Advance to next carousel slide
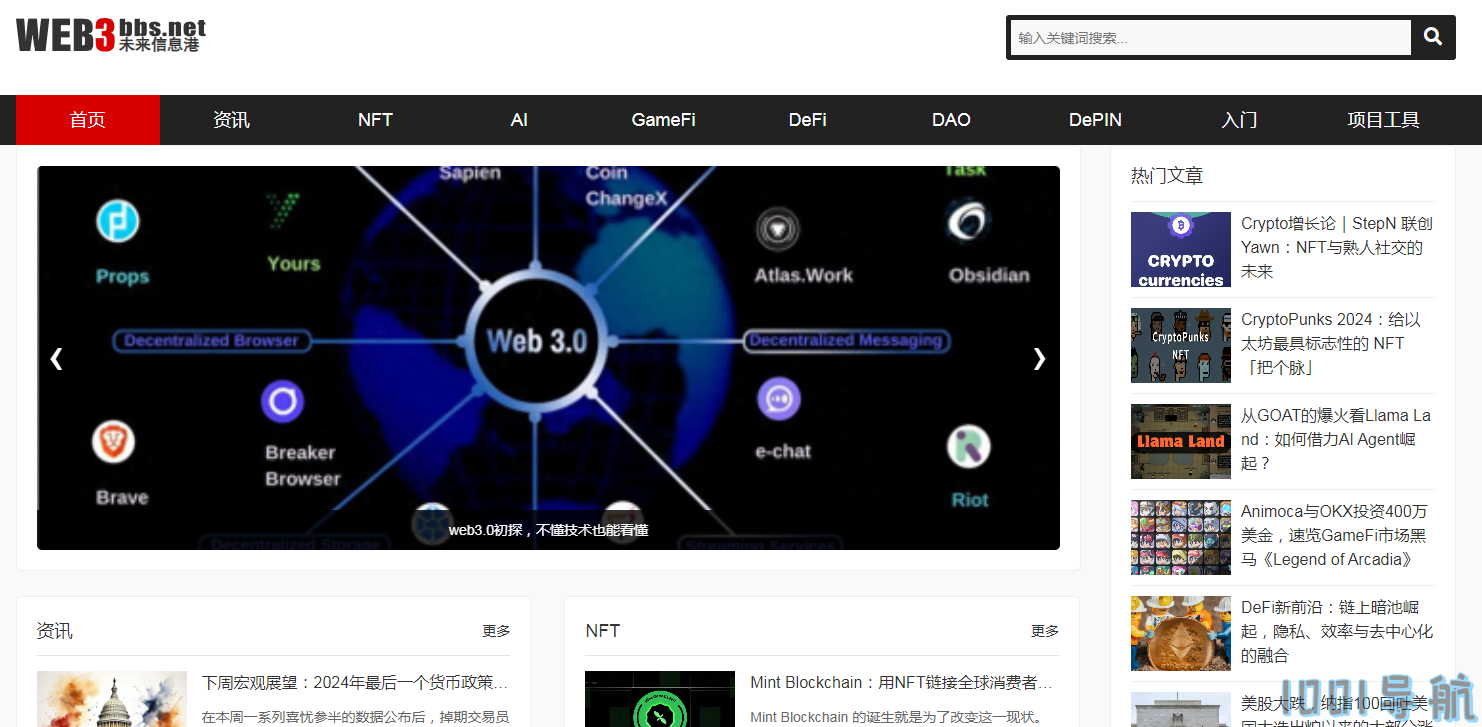 click(x=1039, y=358)
